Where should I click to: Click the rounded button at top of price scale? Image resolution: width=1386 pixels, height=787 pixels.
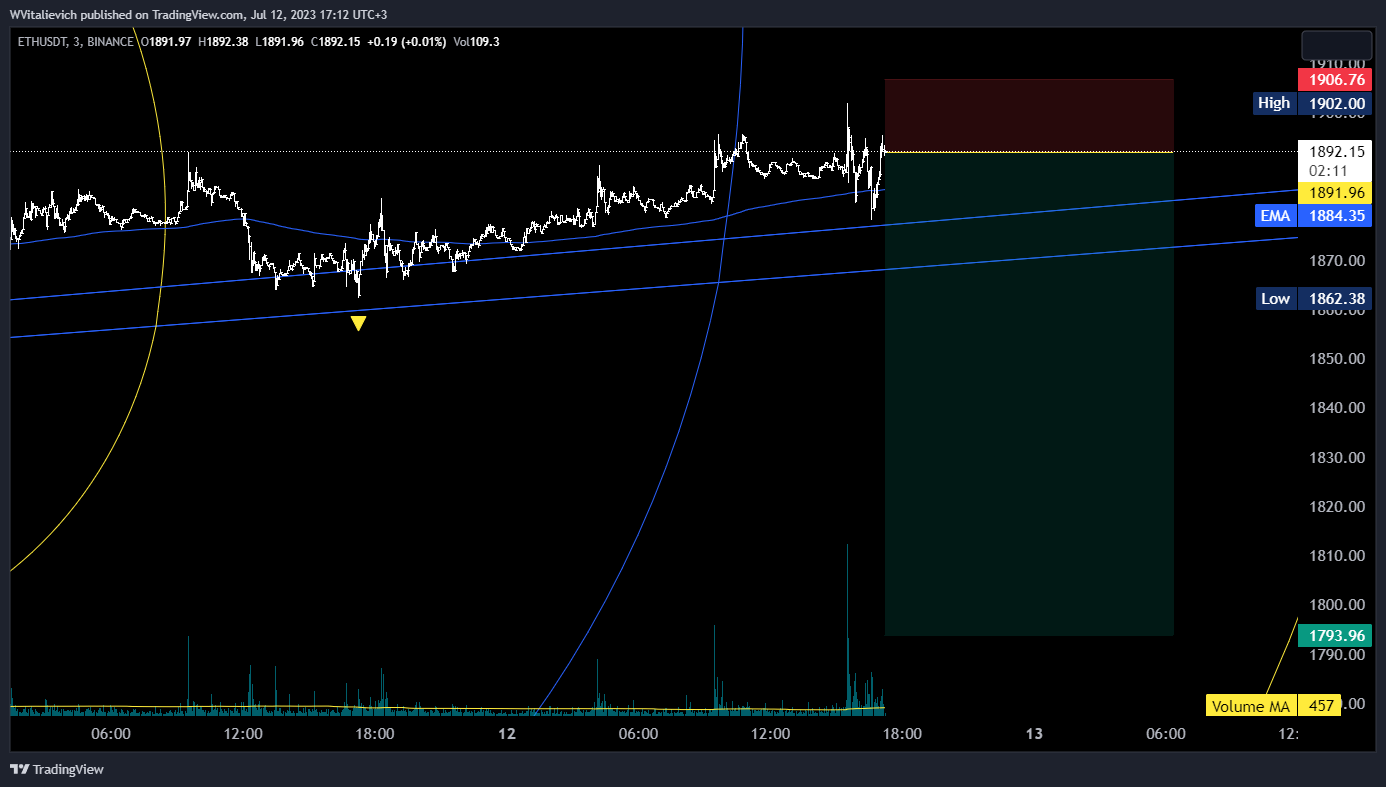pos(1336,46)
